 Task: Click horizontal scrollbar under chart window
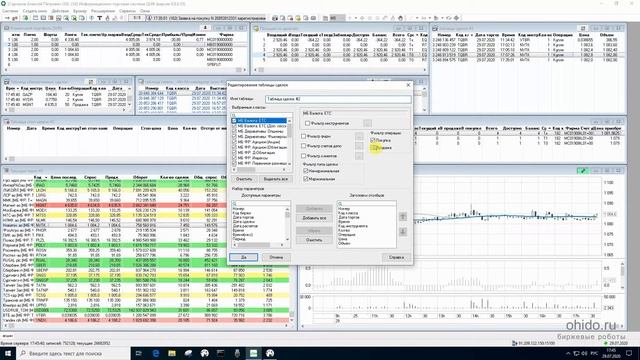(461, 326)
